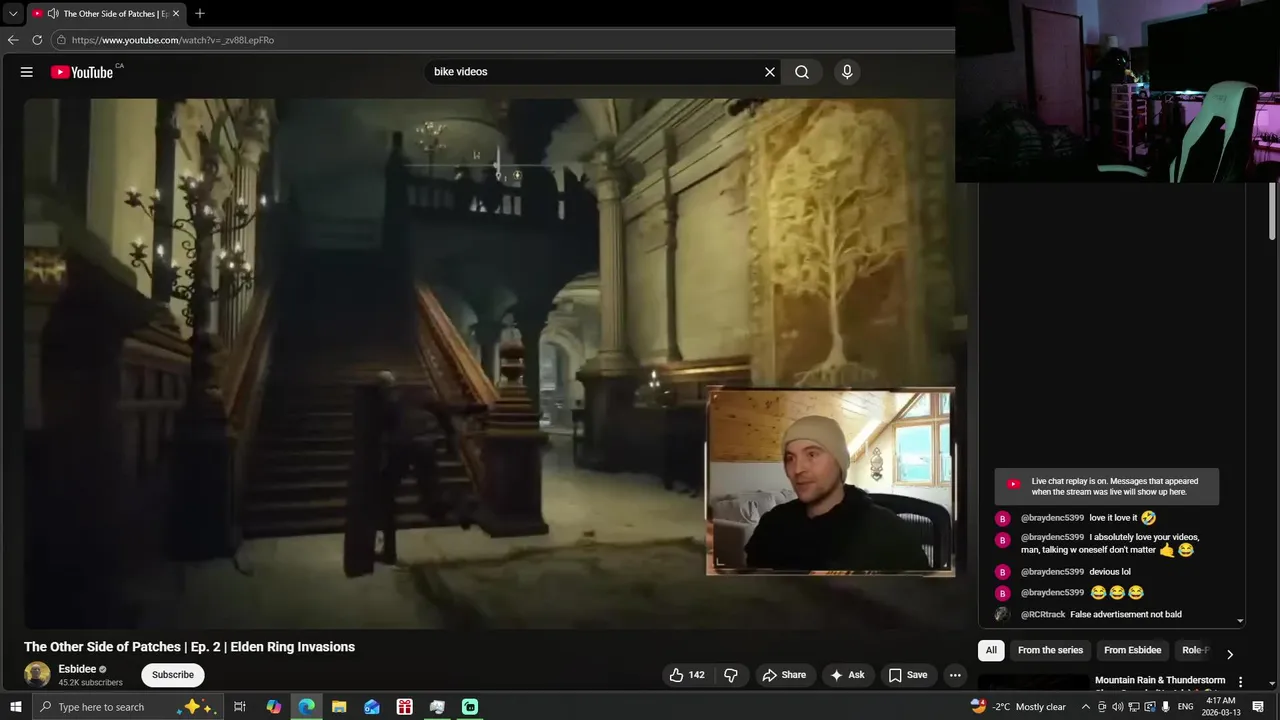The height and width of the screenshot is (720, 1280).
Task: Subscribe to the Esbidee channel
Action: [x=173, y=675]
